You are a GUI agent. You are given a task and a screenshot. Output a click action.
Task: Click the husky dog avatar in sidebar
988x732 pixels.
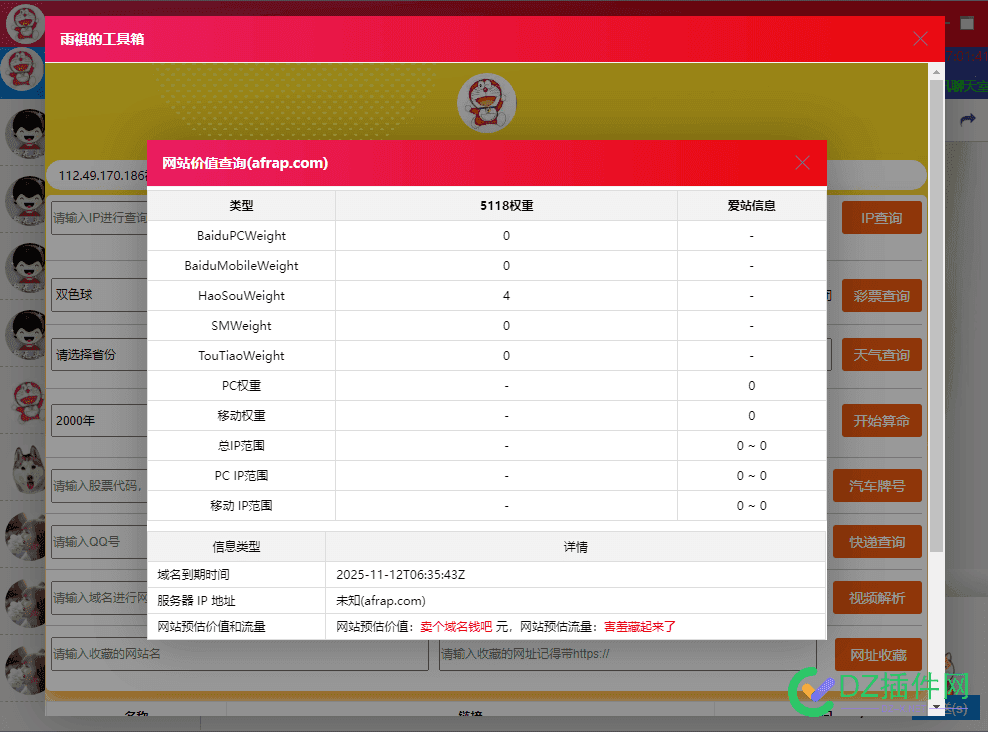pos(26,469)
